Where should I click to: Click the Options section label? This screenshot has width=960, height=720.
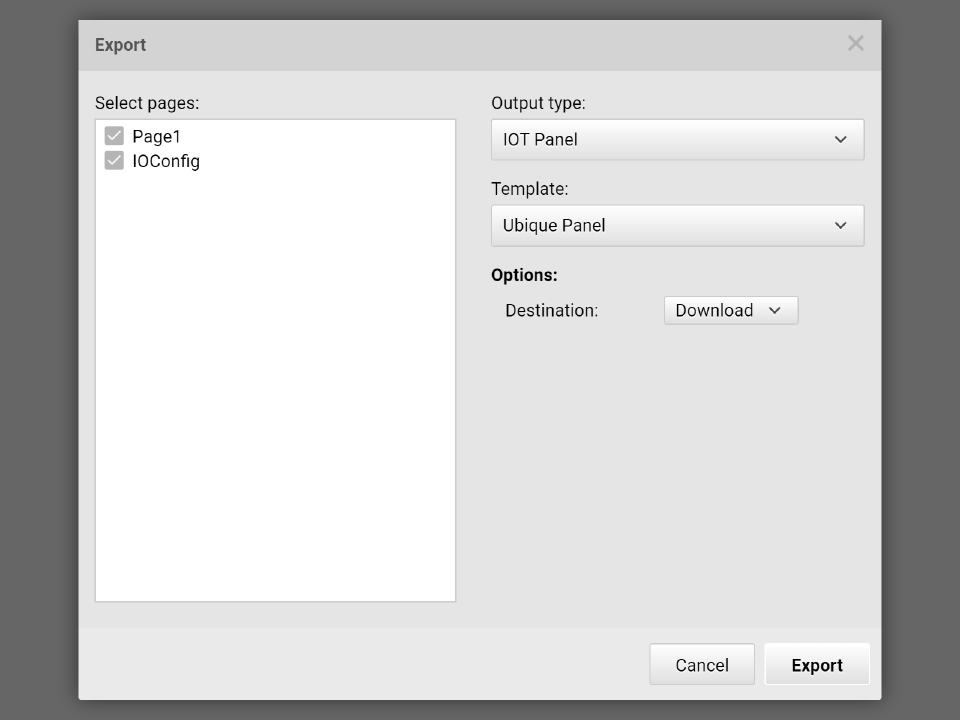coord(524,274)
